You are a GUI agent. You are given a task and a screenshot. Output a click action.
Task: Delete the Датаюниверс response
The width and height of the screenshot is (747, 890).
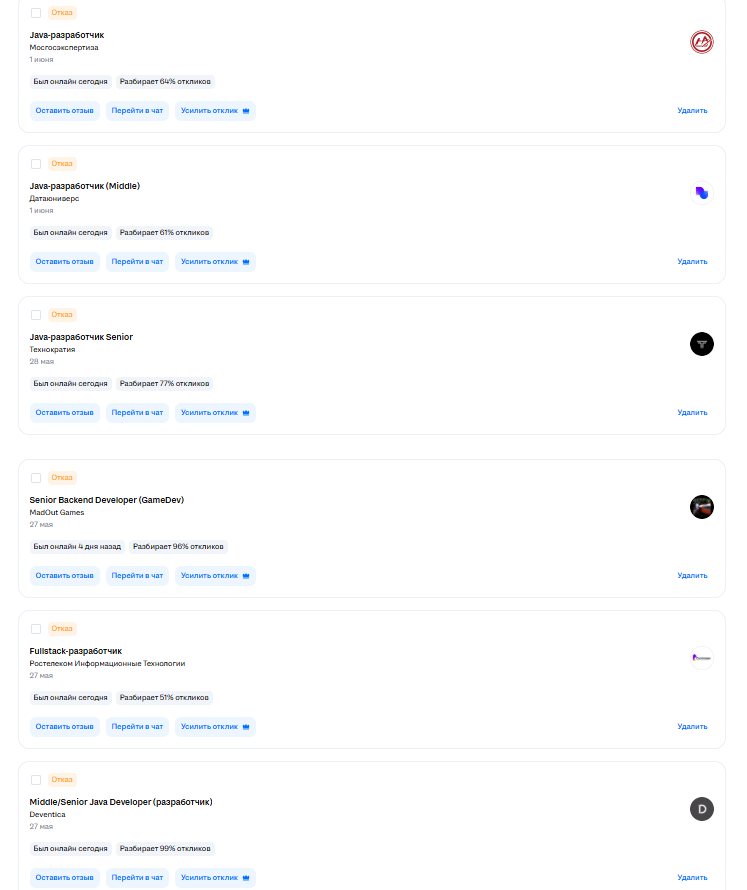(x=692, y=262)
